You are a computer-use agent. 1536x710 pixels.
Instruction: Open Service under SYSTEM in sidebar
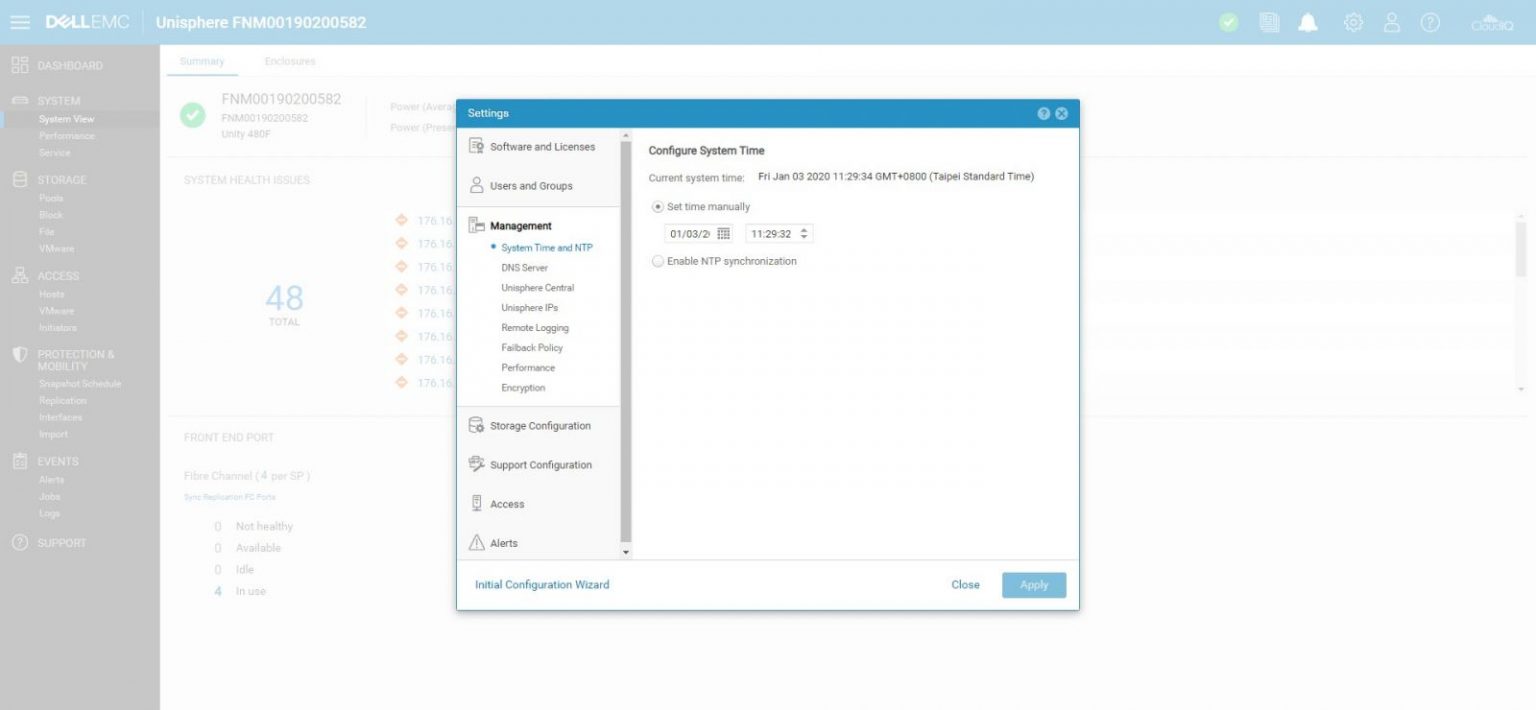pos(55,153)
